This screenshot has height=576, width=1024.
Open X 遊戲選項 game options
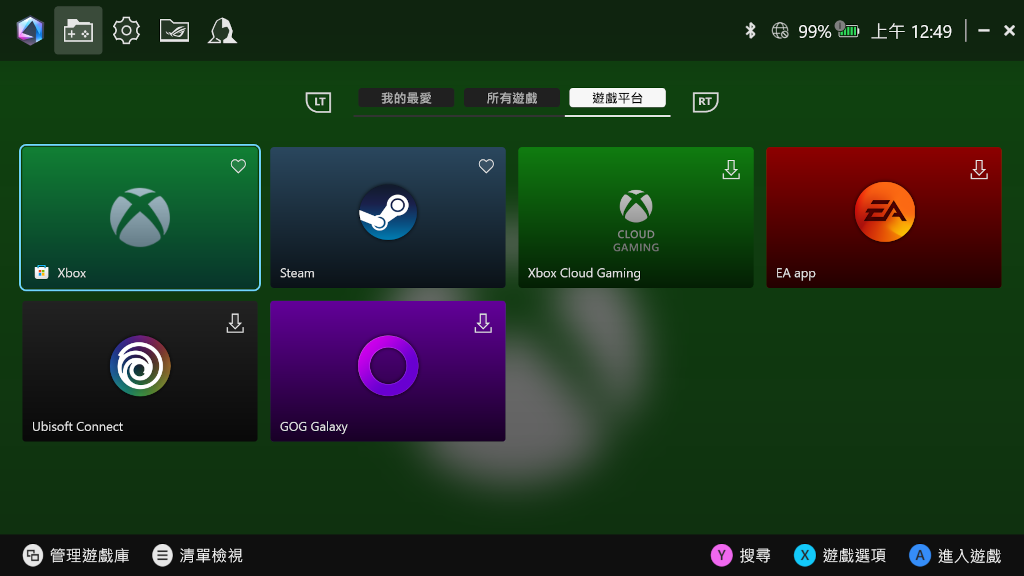tap(840, 555)
